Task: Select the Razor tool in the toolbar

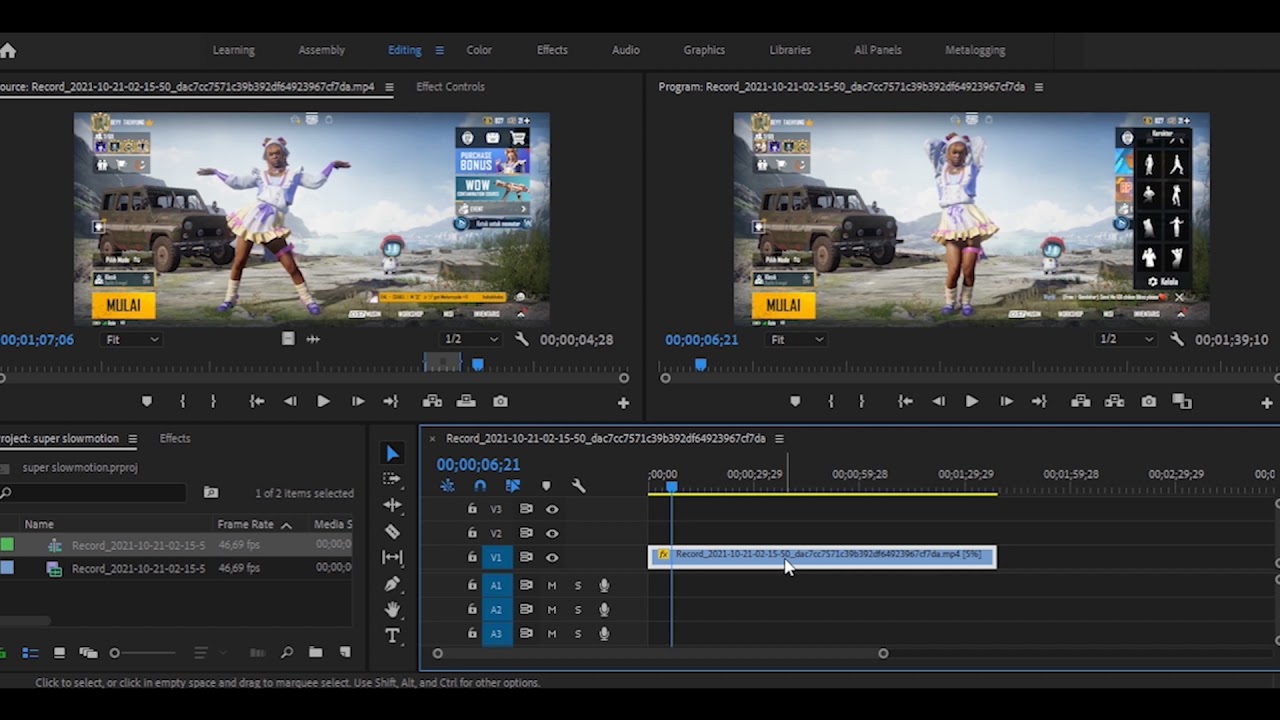Action: point(392,532)
